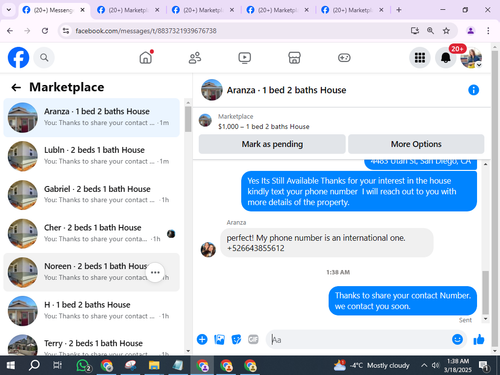500x375 pixels.
Task: Close the first Messenger tab
Action: [x=82, y=10]
